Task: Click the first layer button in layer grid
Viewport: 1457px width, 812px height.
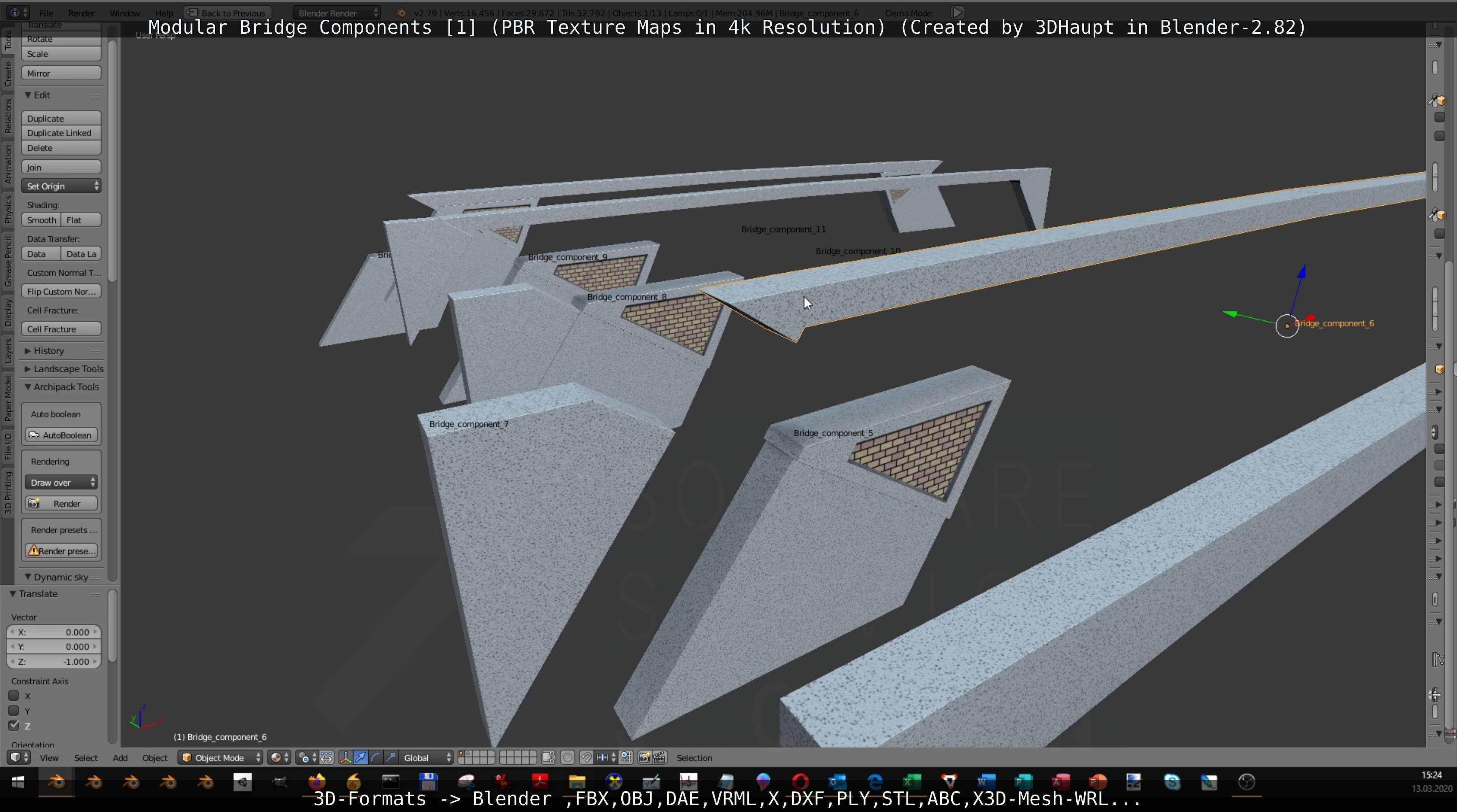Action: (x=461, y=754)
